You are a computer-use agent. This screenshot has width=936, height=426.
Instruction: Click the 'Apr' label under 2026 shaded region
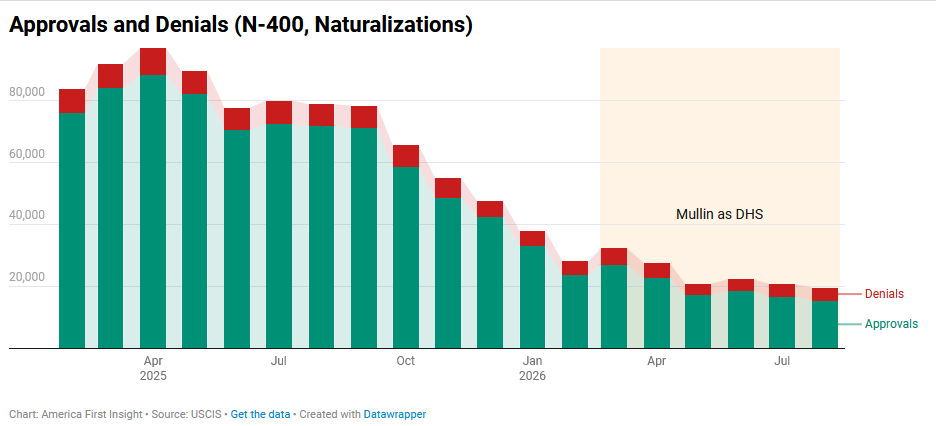657,361
